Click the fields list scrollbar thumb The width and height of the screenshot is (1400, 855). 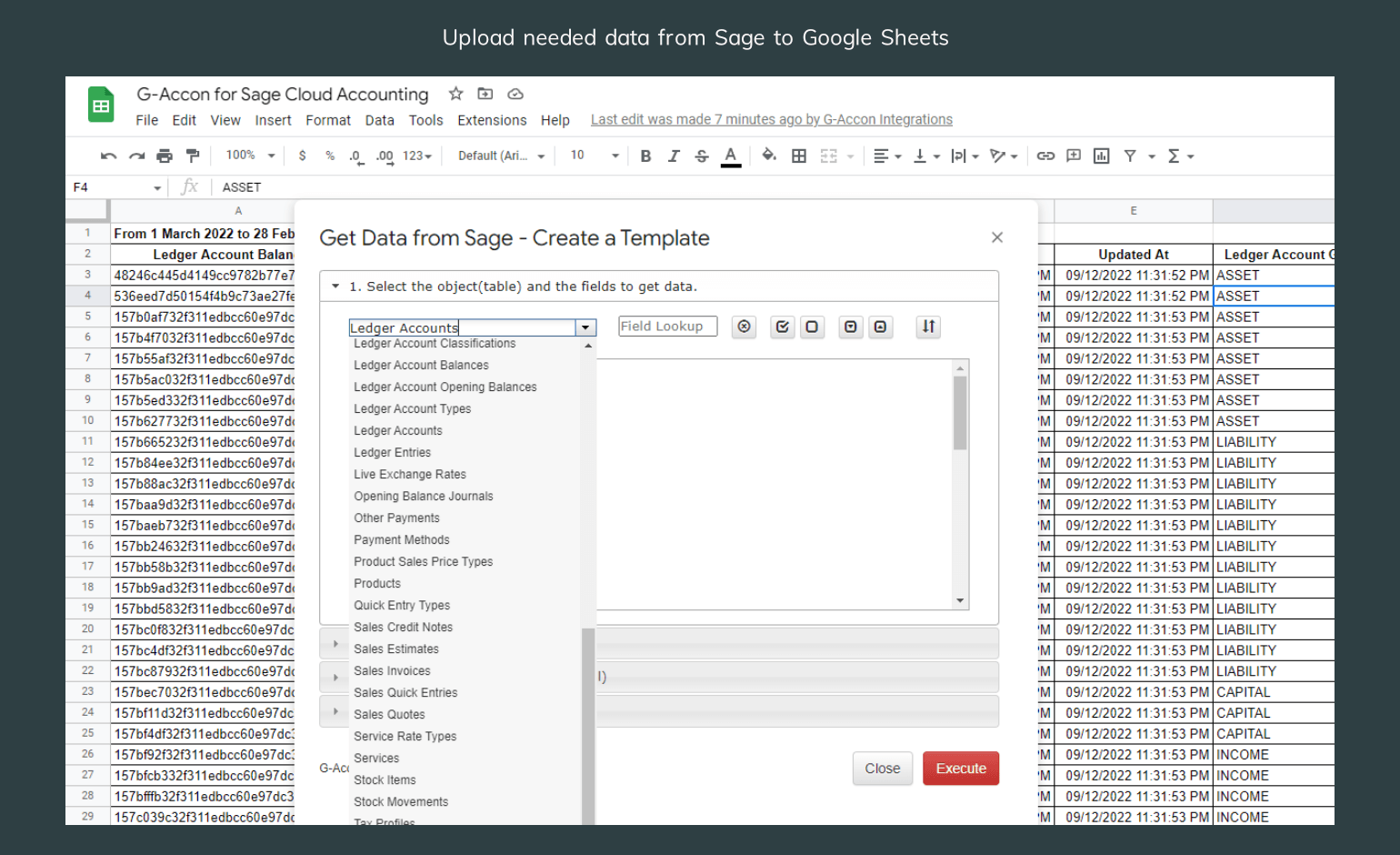point(960,413)
